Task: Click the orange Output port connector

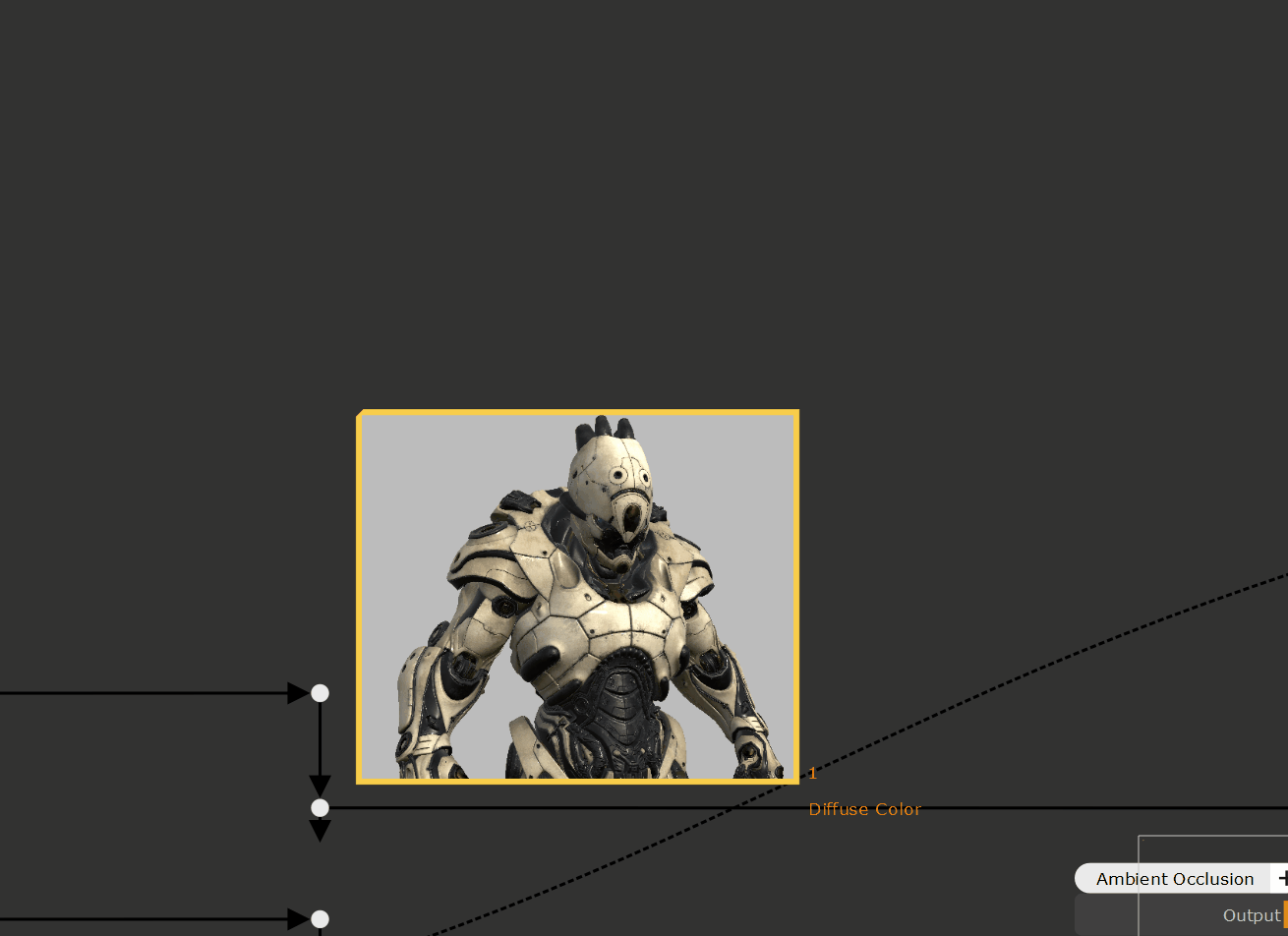Action: click(x=1285, y=915)
